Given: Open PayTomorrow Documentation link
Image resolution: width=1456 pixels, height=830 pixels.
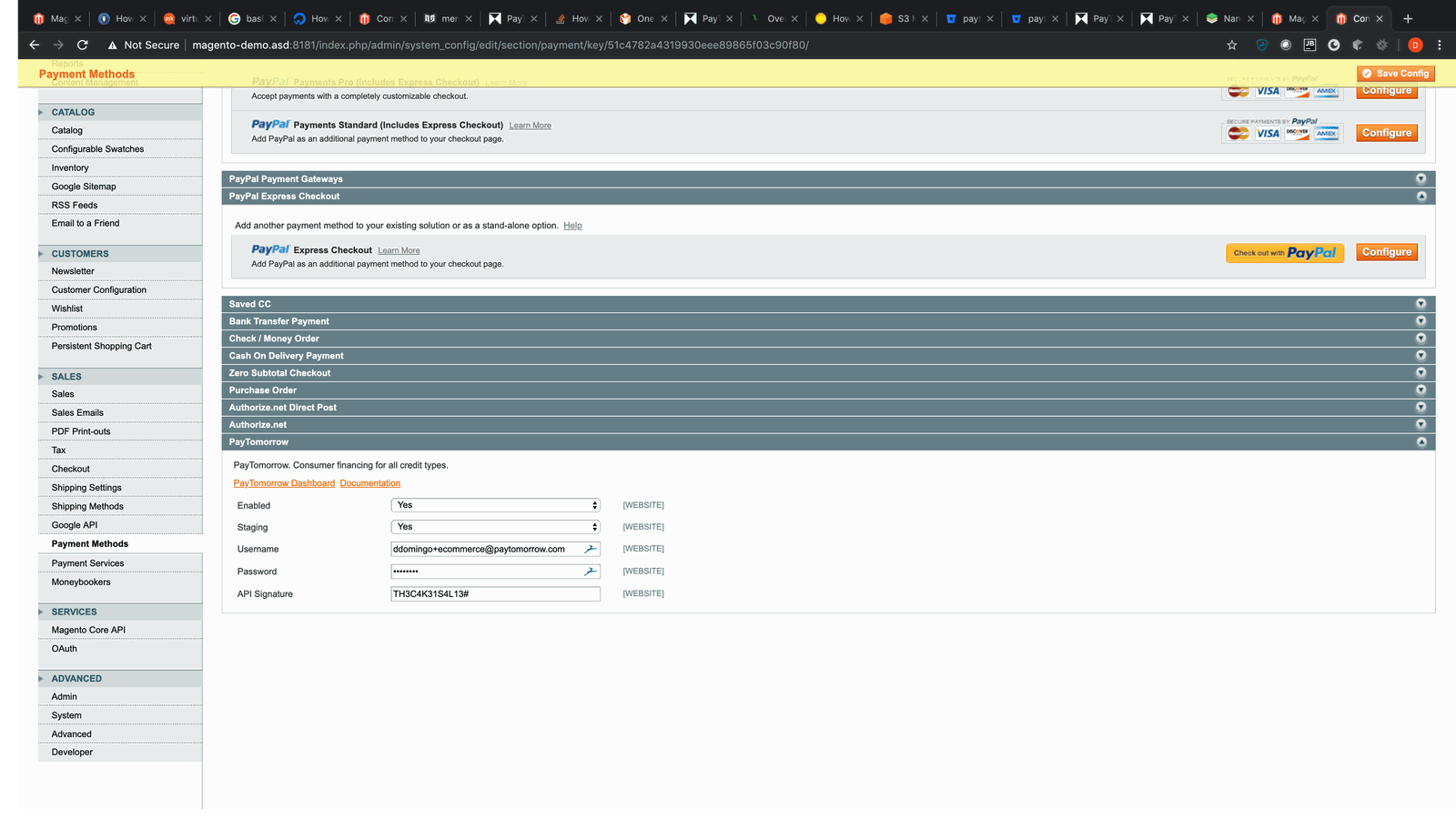Looking at the screenshot, I should click(369, 483).
